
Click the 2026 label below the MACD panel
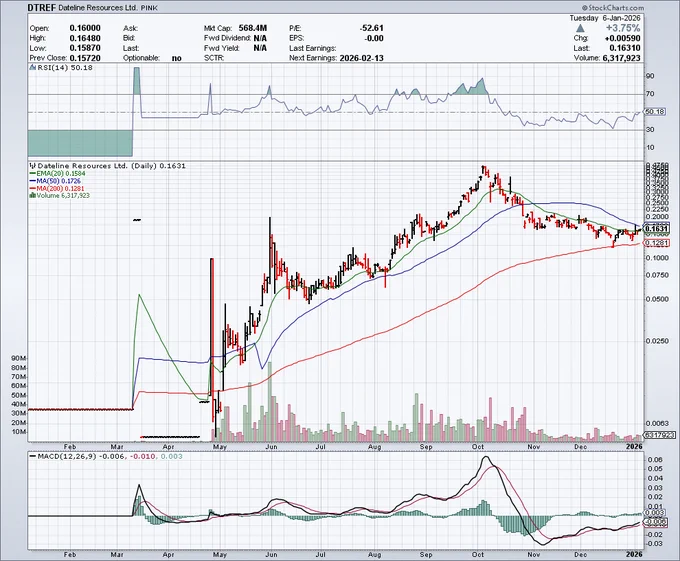[x=634, y=554]
